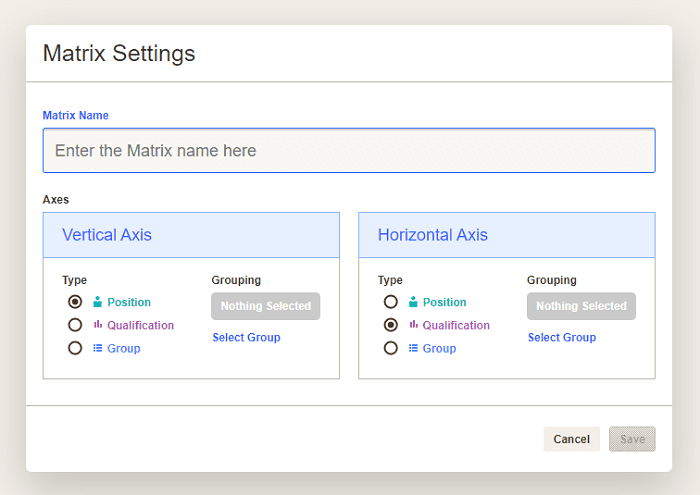The image size is (700, 495).
Task: Click the Grouping label in Horizontal Axis
Action: [x=552, y=280]
